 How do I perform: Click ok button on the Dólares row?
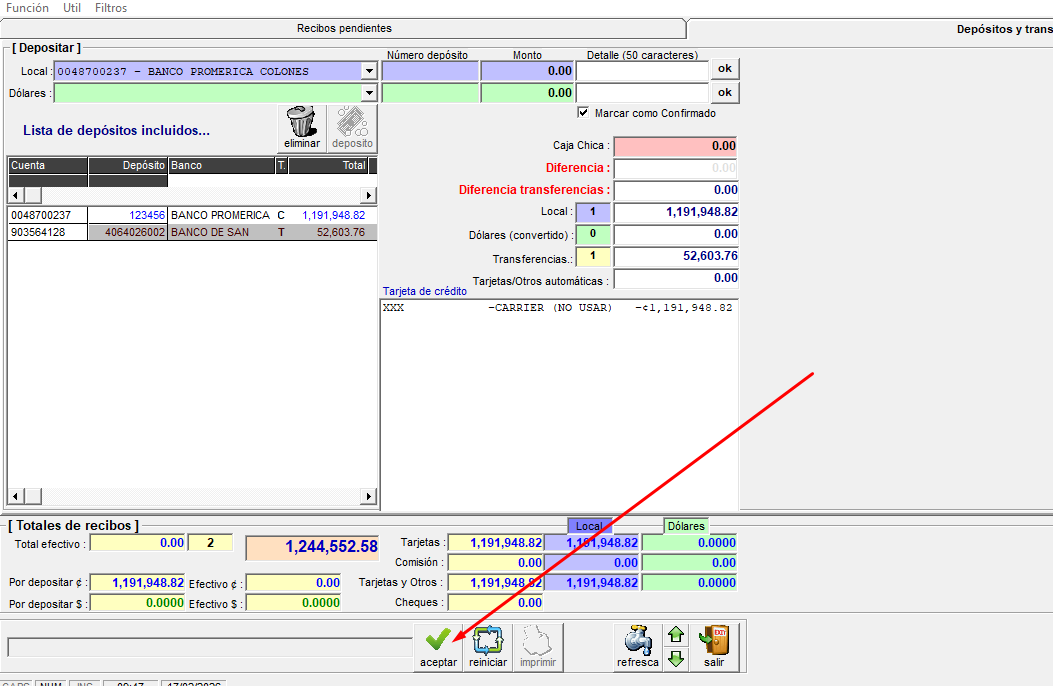pos(725,92)
